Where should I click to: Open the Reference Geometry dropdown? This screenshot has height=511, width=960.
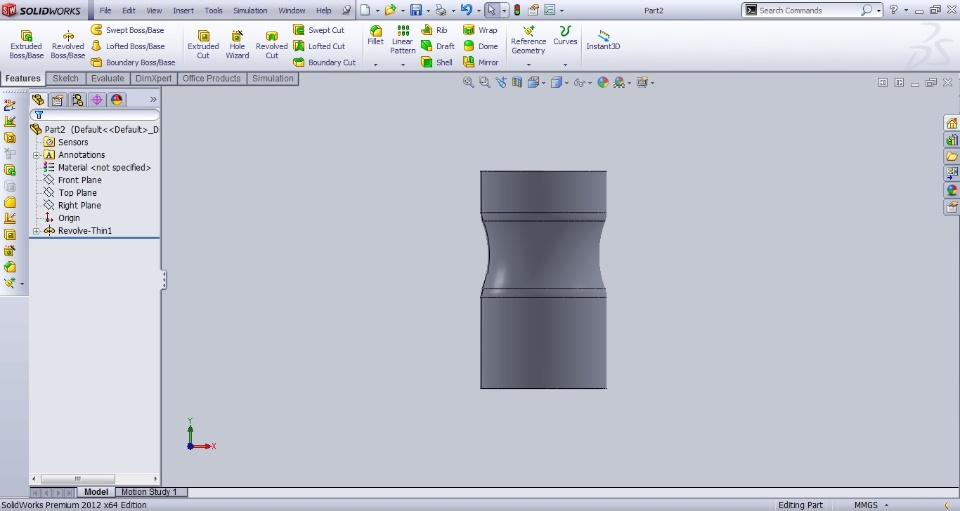pyautogui.click(x=528, y=64)
